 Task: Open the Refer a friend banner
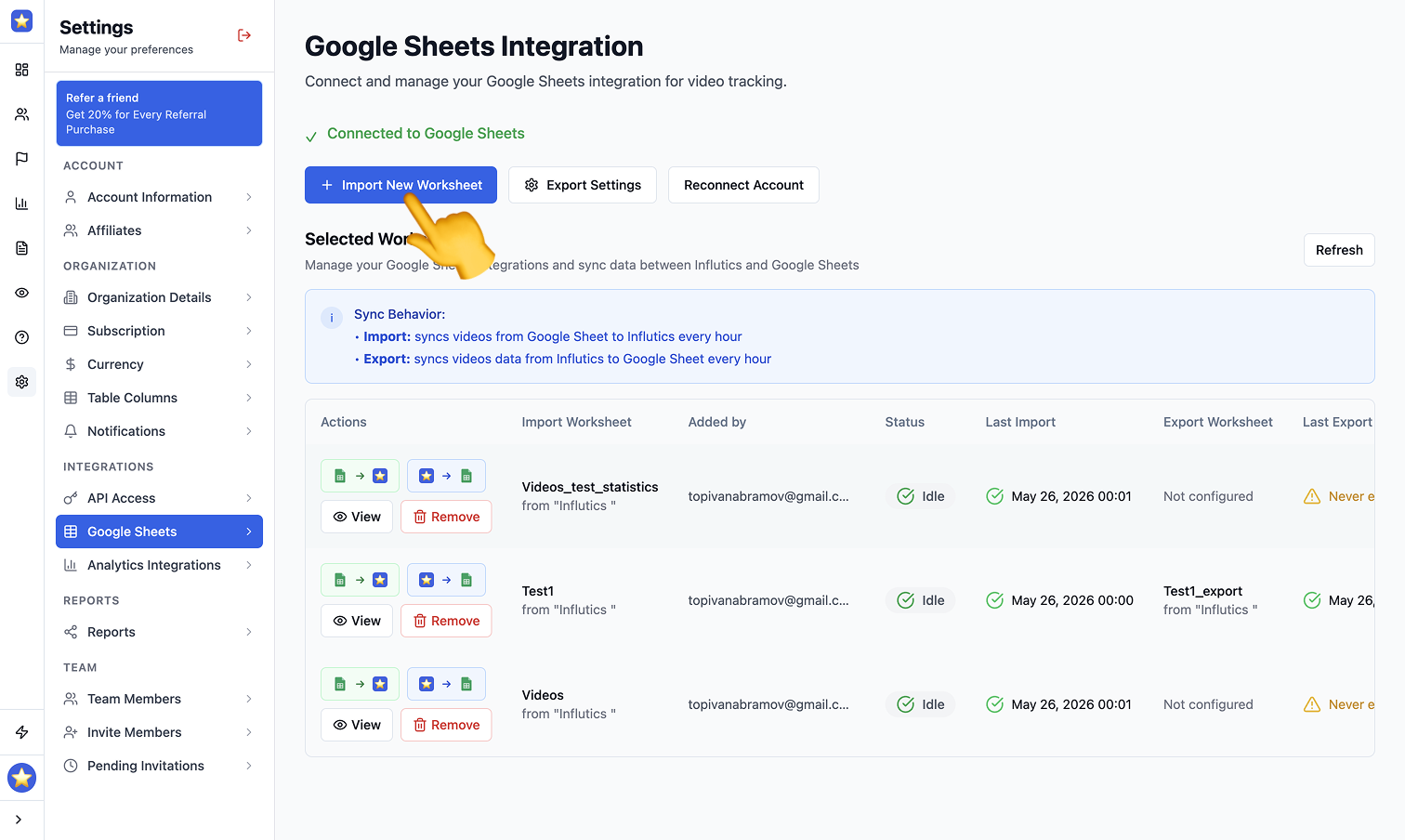click(159, 113)
